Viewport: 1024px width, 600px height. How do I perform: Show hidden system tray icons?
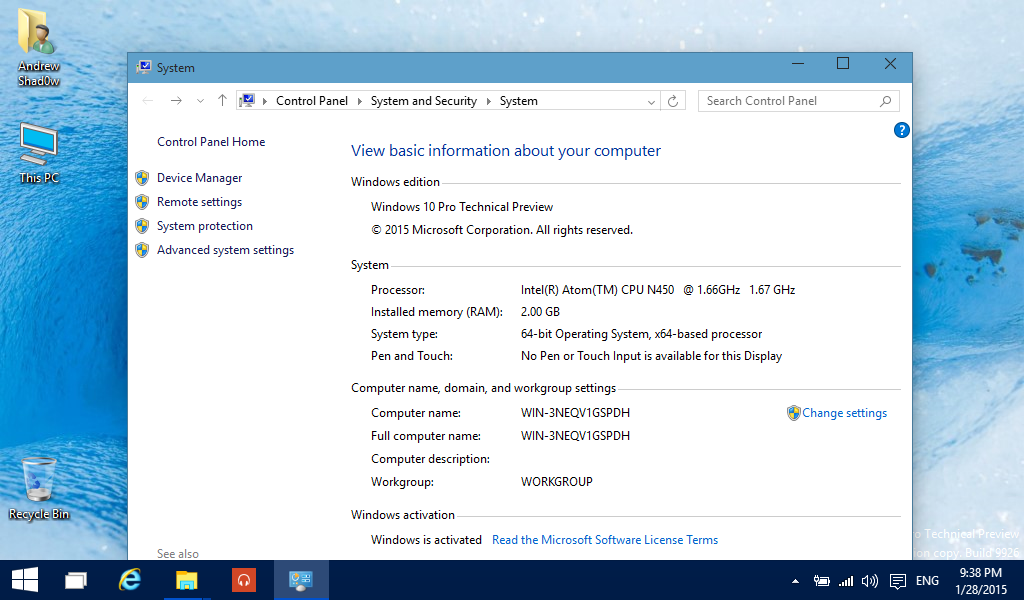coord(795,580)
